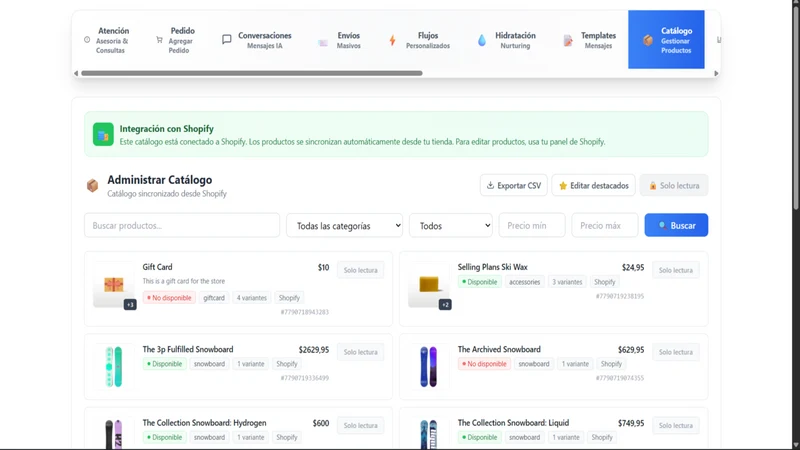
Task: Open the Templates Mensajes tab
Action: [589, 40]
